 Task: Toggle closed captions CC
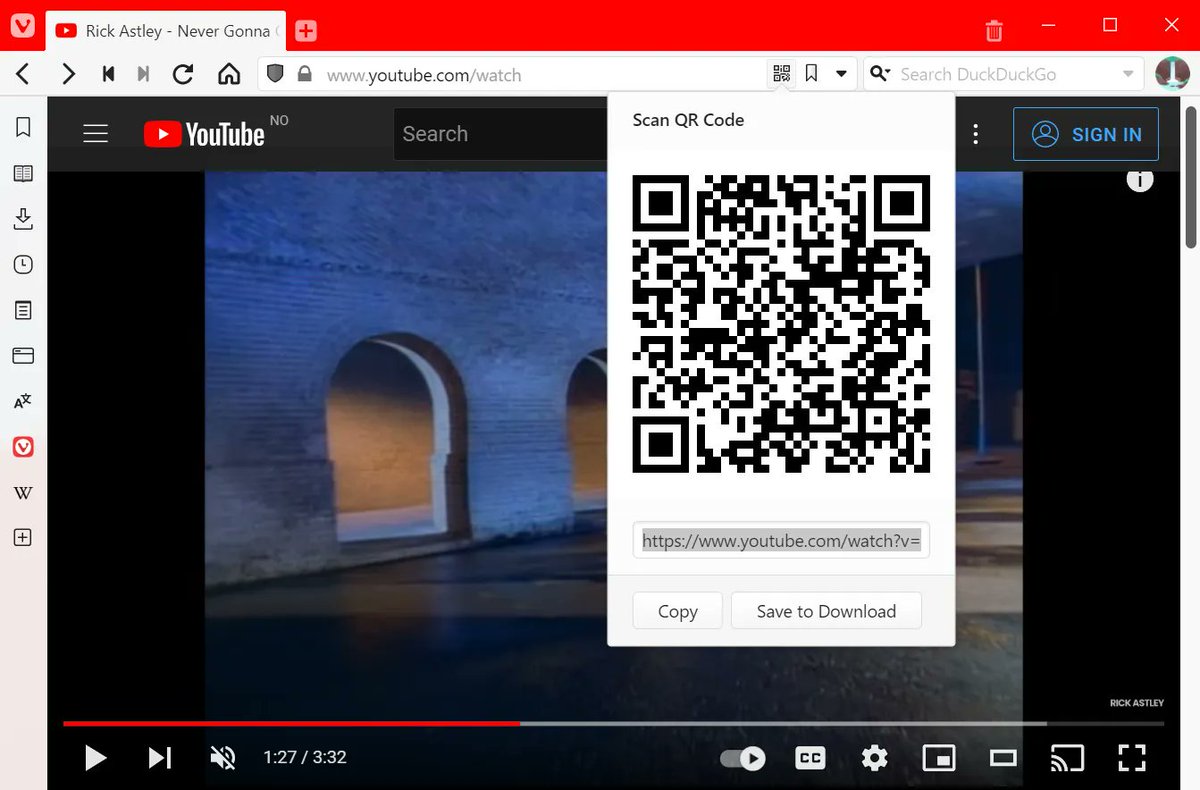tap(810, 758)
